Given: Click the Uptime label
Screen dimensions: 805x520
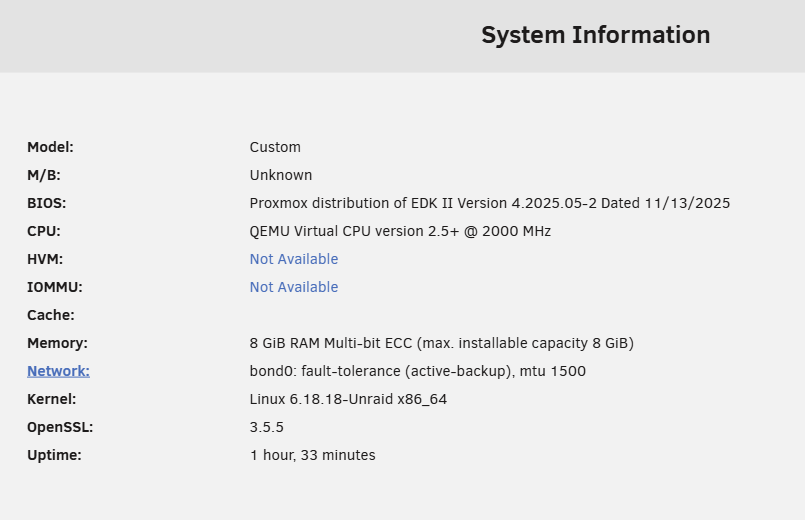Looking at the screenshot, I should click(54, 455).
